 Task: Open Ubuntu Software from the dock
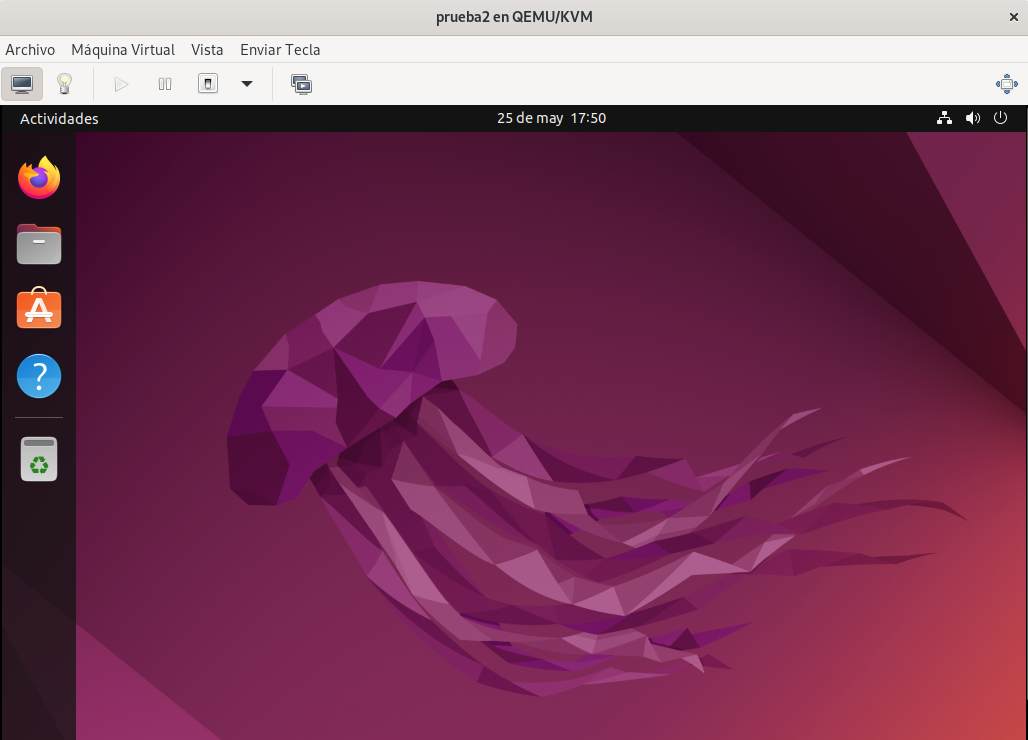pos(39,308)
